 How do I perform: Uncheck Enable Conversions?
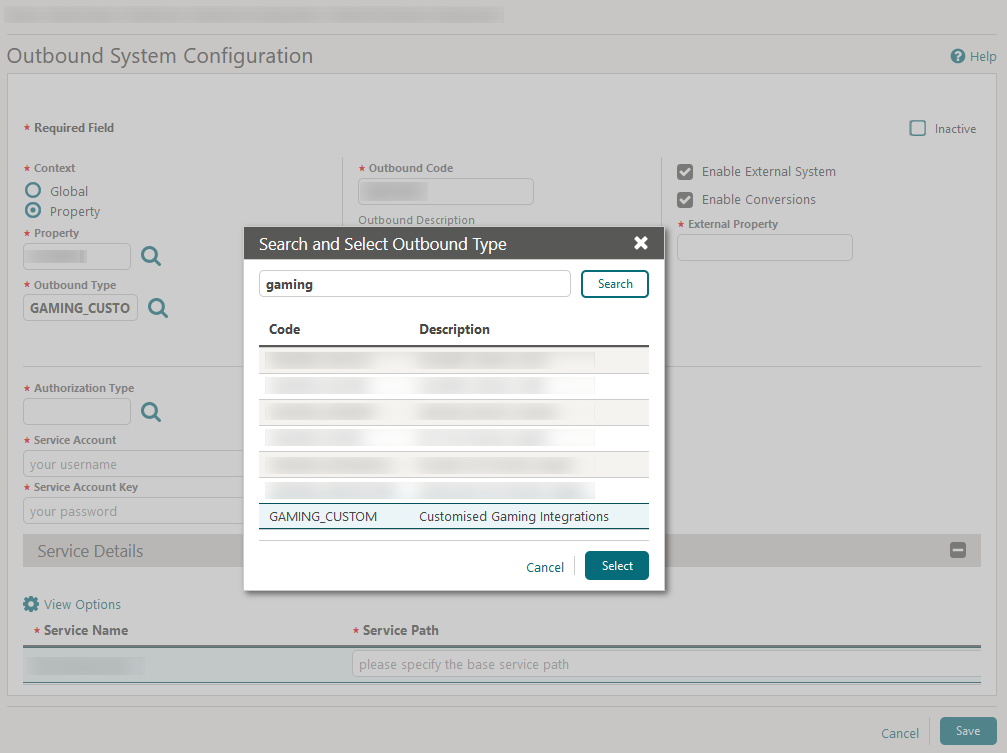pyautogui.click(x=685, y=199)
